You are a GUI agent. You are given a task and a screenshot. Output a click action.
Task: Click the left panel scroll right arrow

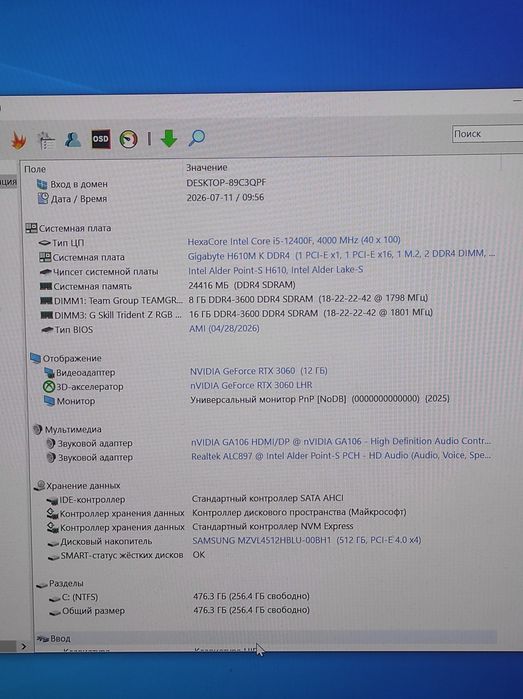click(x=23, y=646)
